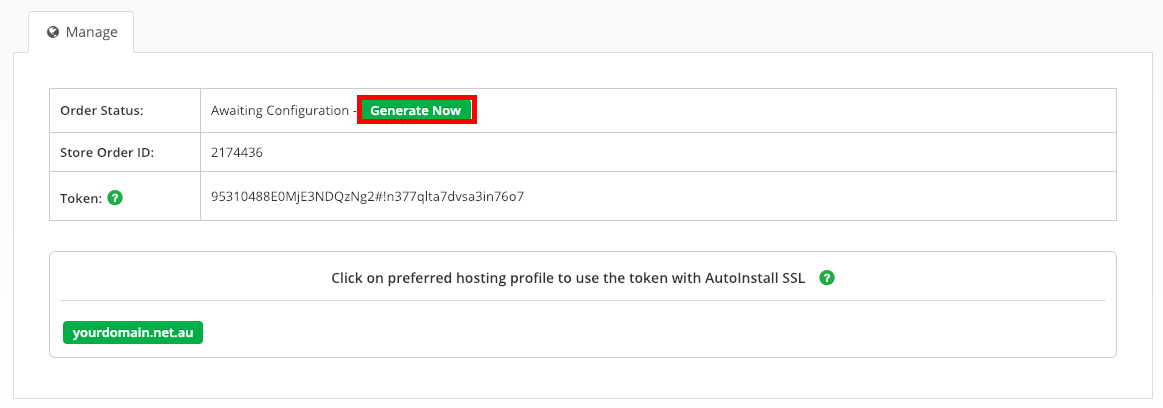Click the preferred hosting profile instruction text

click(x=568, y=278)
